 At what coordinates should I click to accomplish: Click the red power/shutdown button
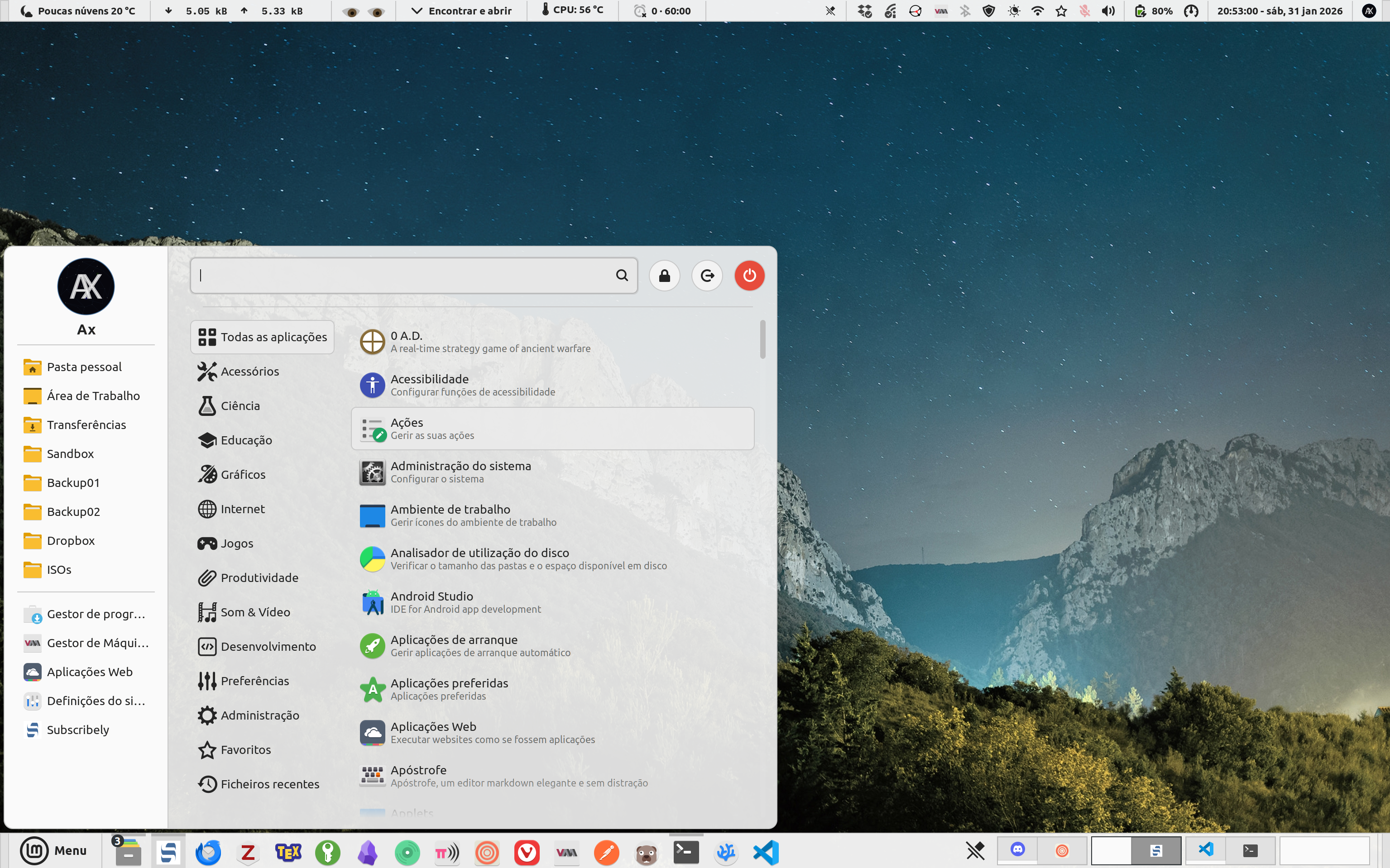pyautogui.click(x=749, y=276)
